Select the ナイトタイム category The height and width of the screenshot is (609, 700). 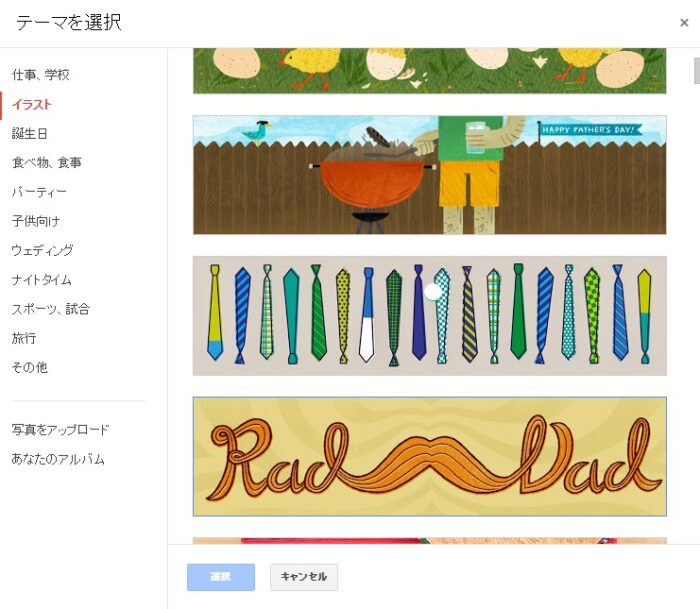[x=42, y=280]
